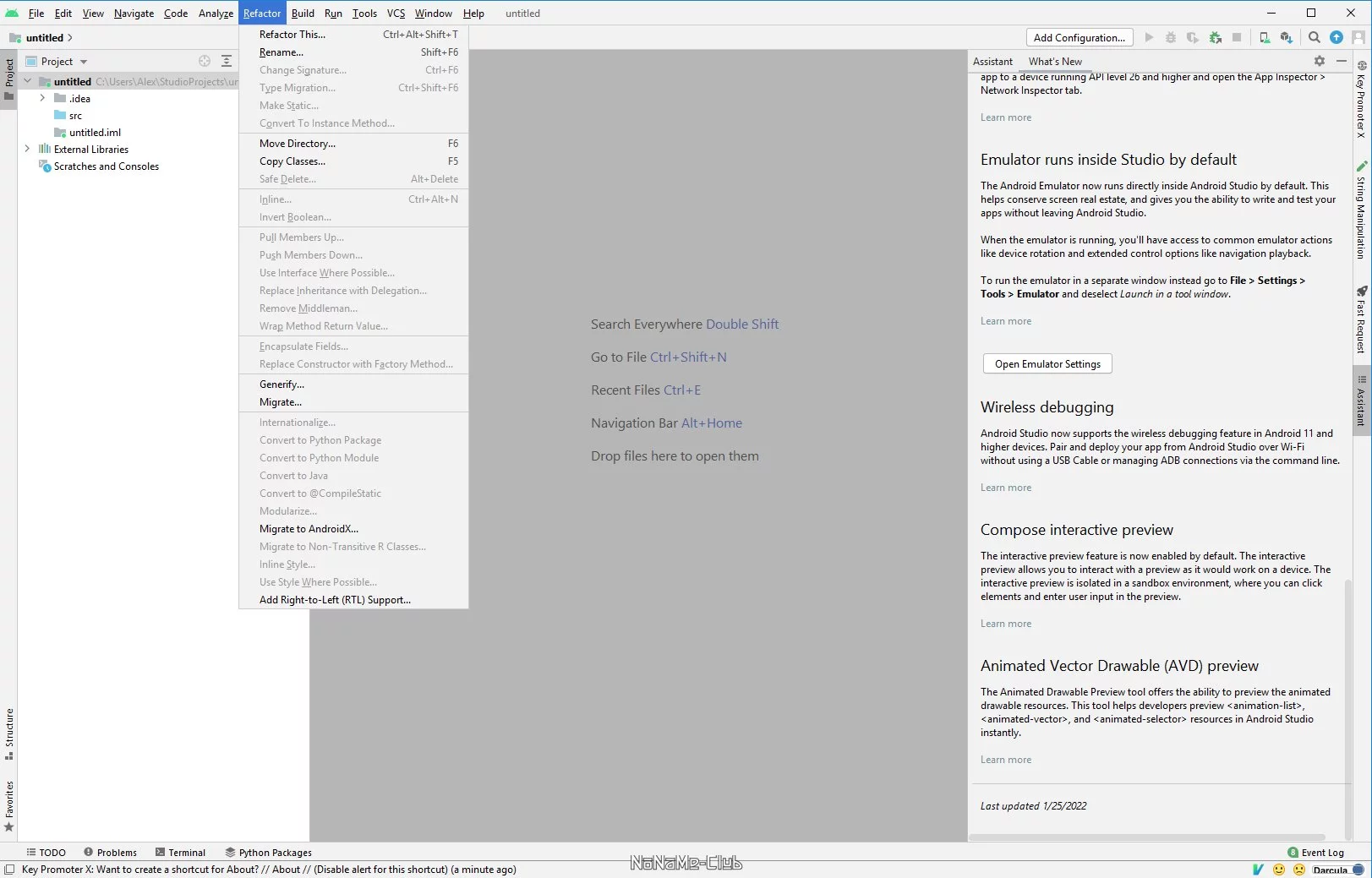Open the AVD Manager device icon
Viewport: 1372px width, 878px height.
1264,37
